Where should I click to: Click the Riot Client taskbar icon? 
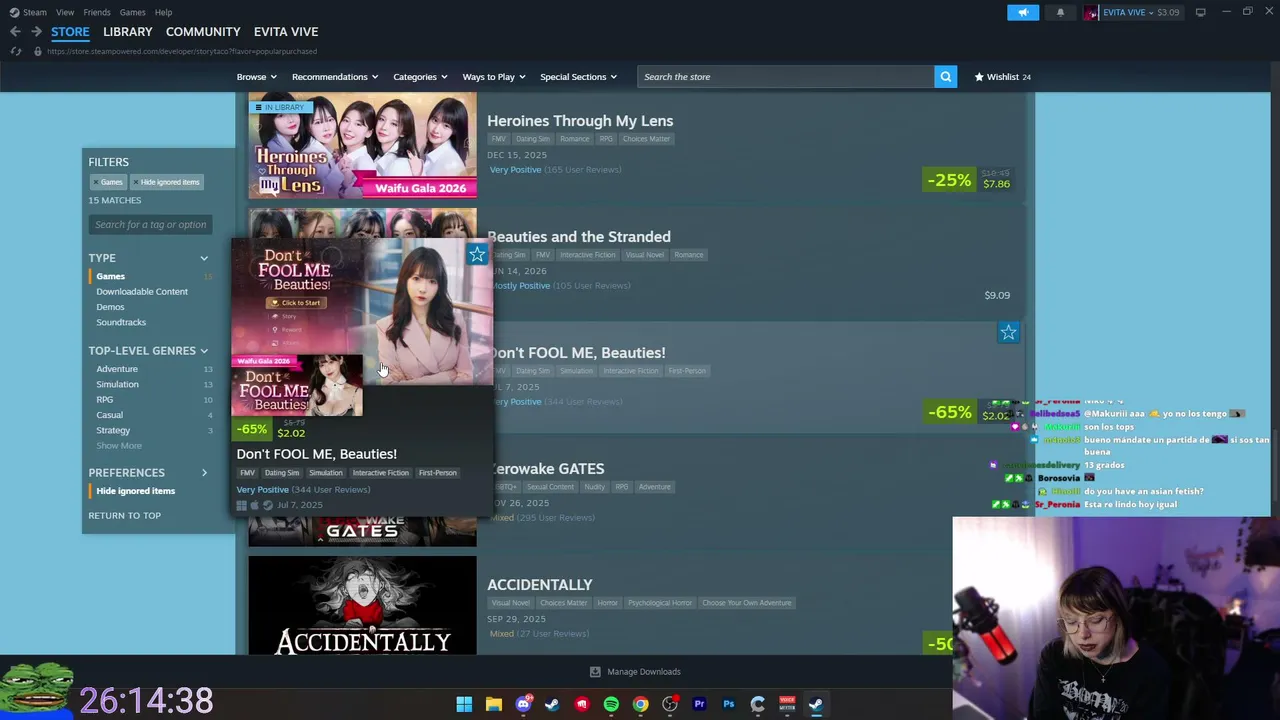pyautogui.click(x=581, y=704)
